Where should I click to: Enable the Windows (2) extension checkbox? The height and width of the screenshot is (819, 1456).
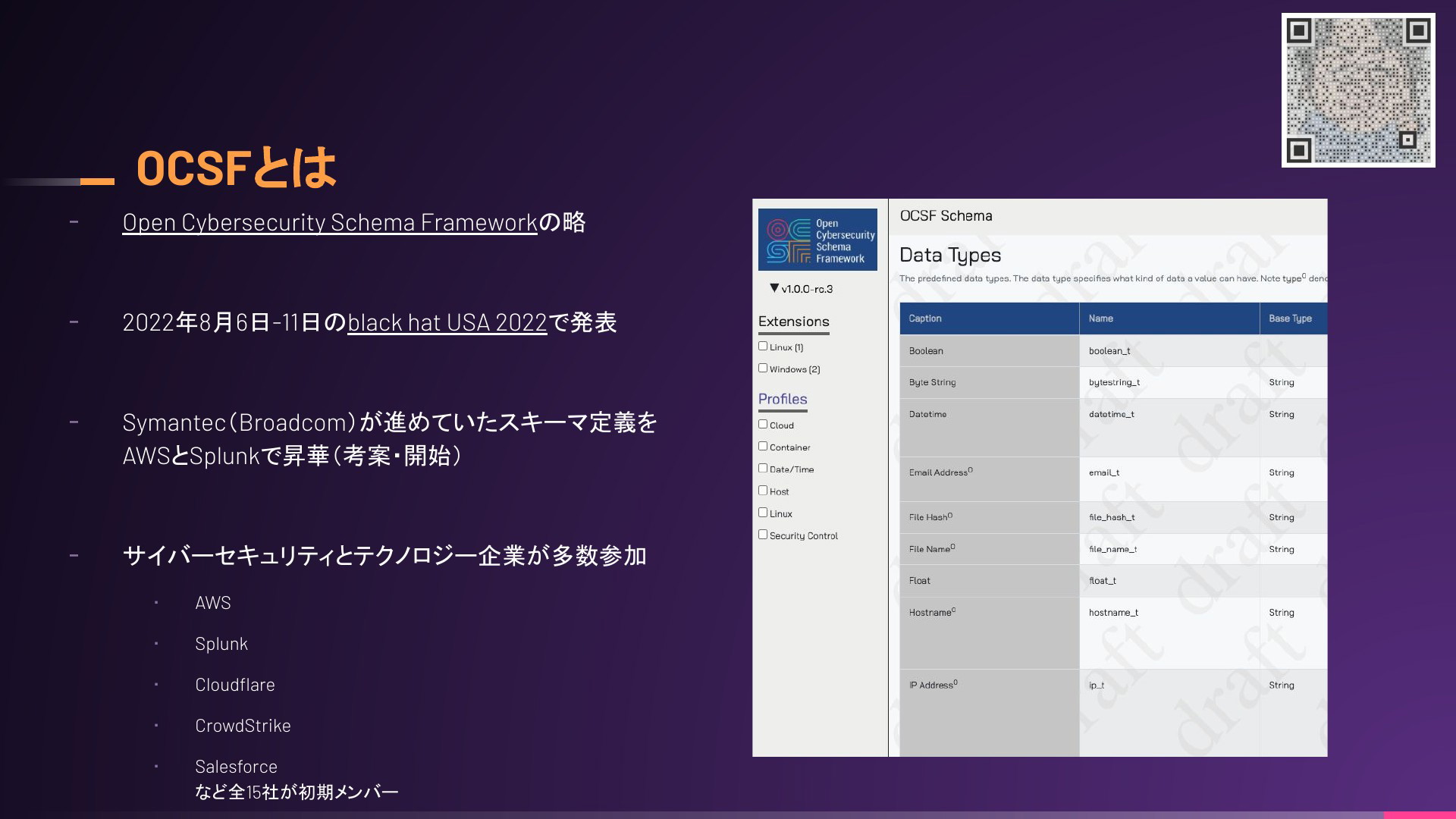point(763,368)
